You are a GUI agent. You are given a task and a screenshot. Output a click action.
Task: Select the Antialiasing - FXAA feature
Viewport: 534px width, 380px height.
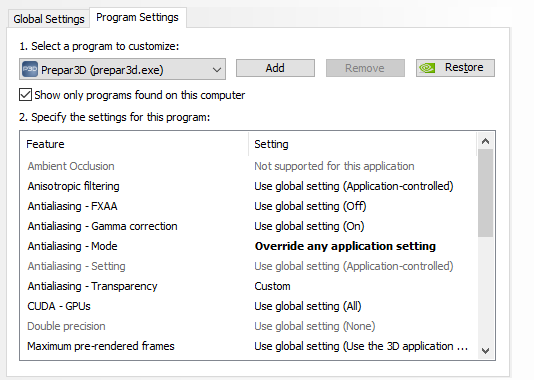pyautogui.click(x=73, y=206)
